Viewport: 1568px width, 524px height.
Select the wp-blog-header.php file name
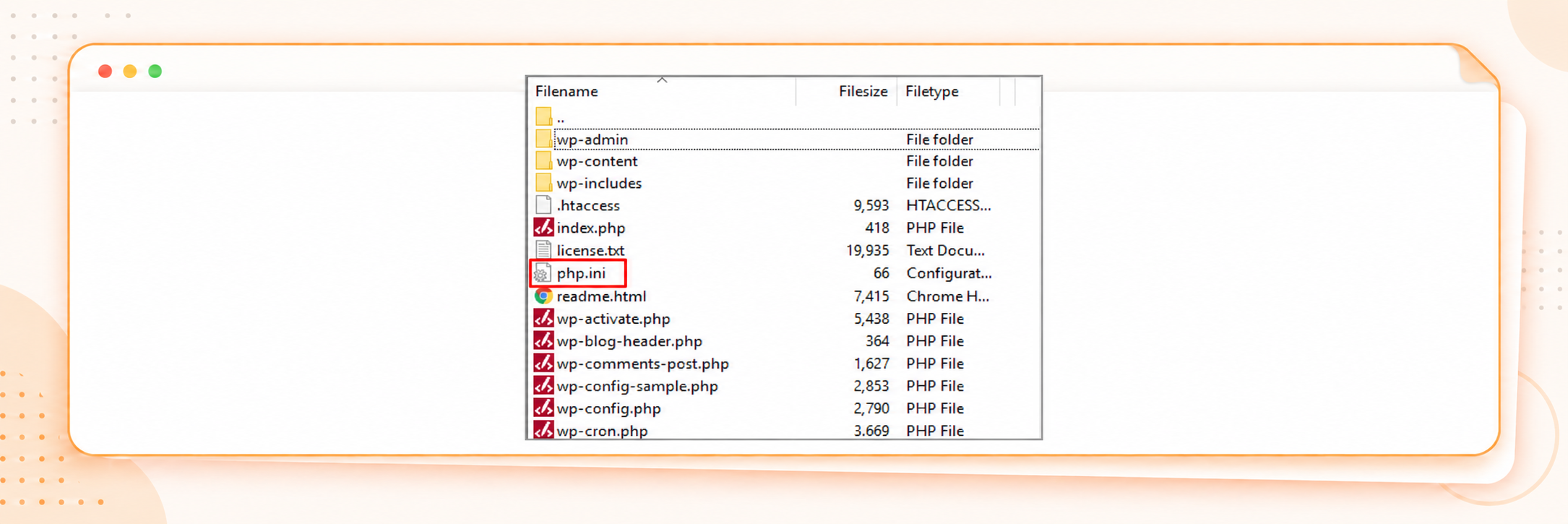(629, 341)
